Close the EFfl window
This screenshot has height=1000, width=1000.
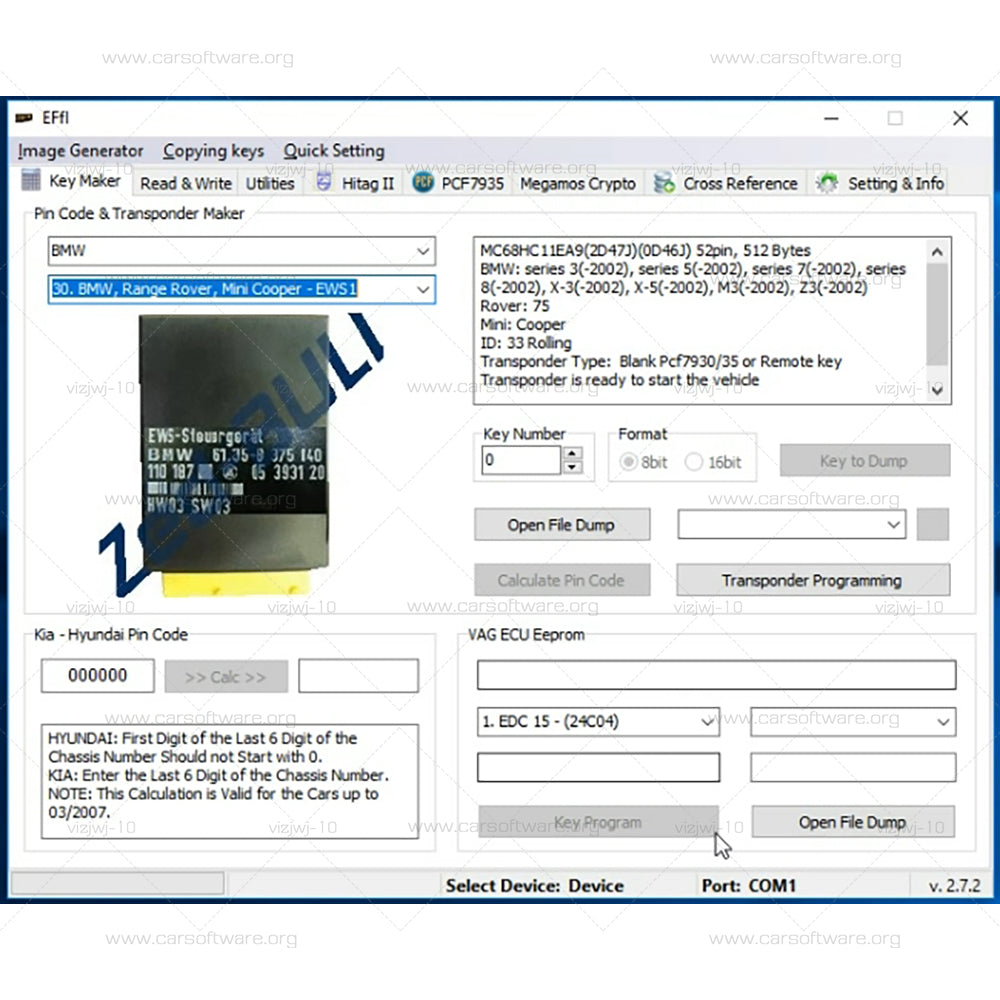tap(960, 118)
